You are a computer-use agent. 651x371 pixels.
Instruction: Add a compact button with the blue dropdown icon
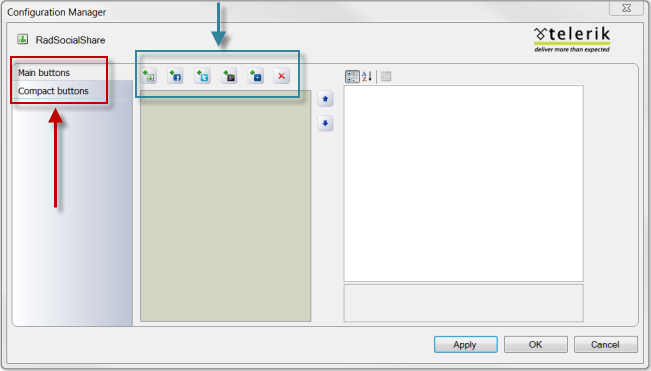click(255, 76)
